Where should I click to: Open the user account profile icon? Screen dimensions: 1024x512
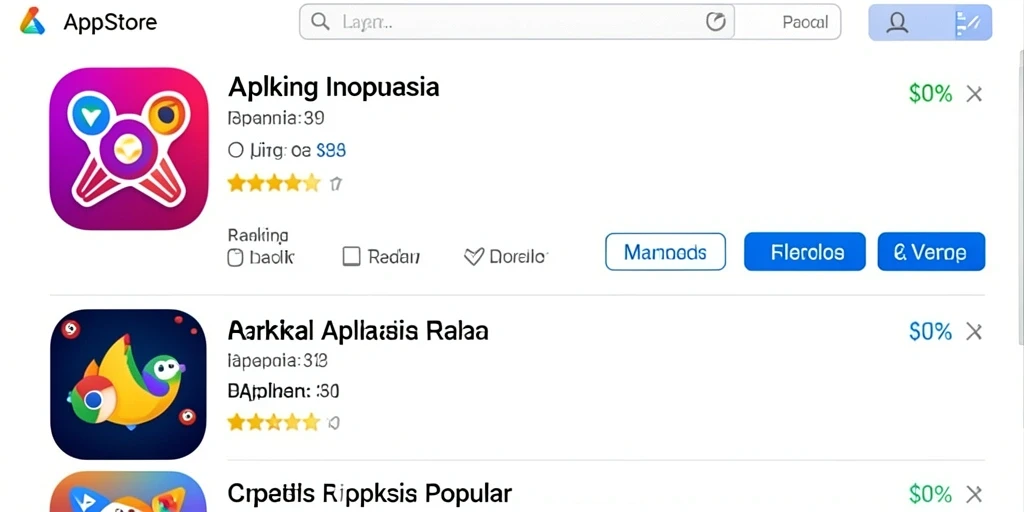[x=897, y=23]
